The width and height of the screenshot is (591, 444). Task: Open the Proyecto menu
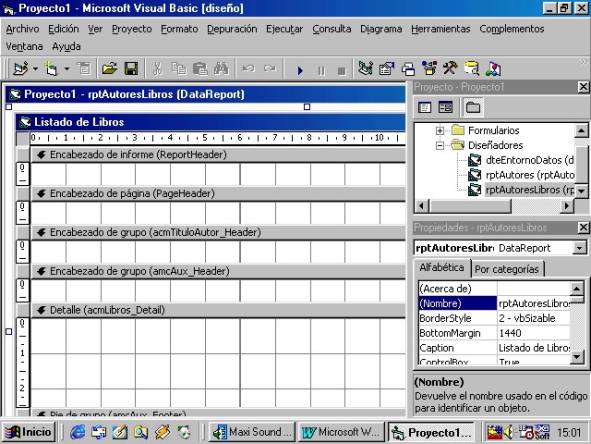(x=132, y=29)
